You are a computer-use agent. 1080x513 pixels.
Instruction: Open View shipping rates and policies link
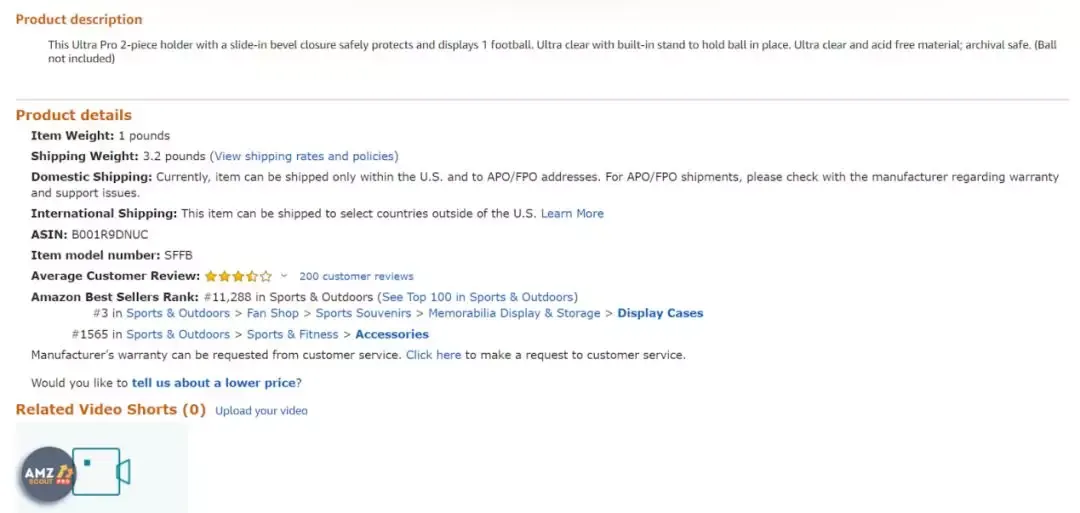click(x=304, y=156)
